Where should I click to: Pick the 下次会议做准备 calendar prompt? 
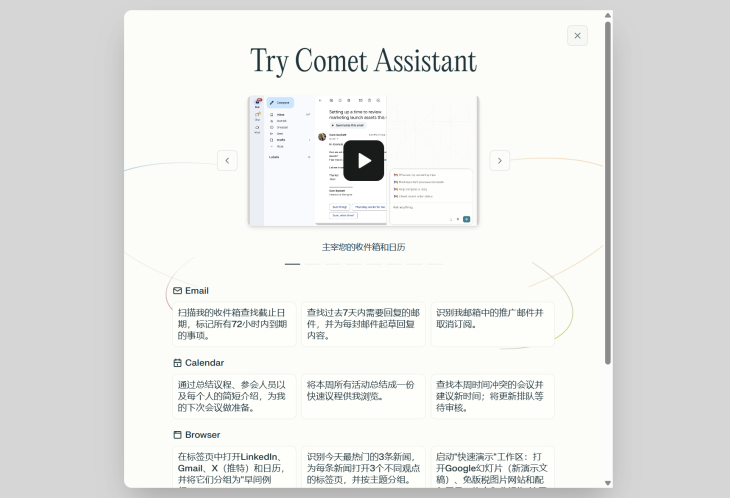tap(234, 396)
